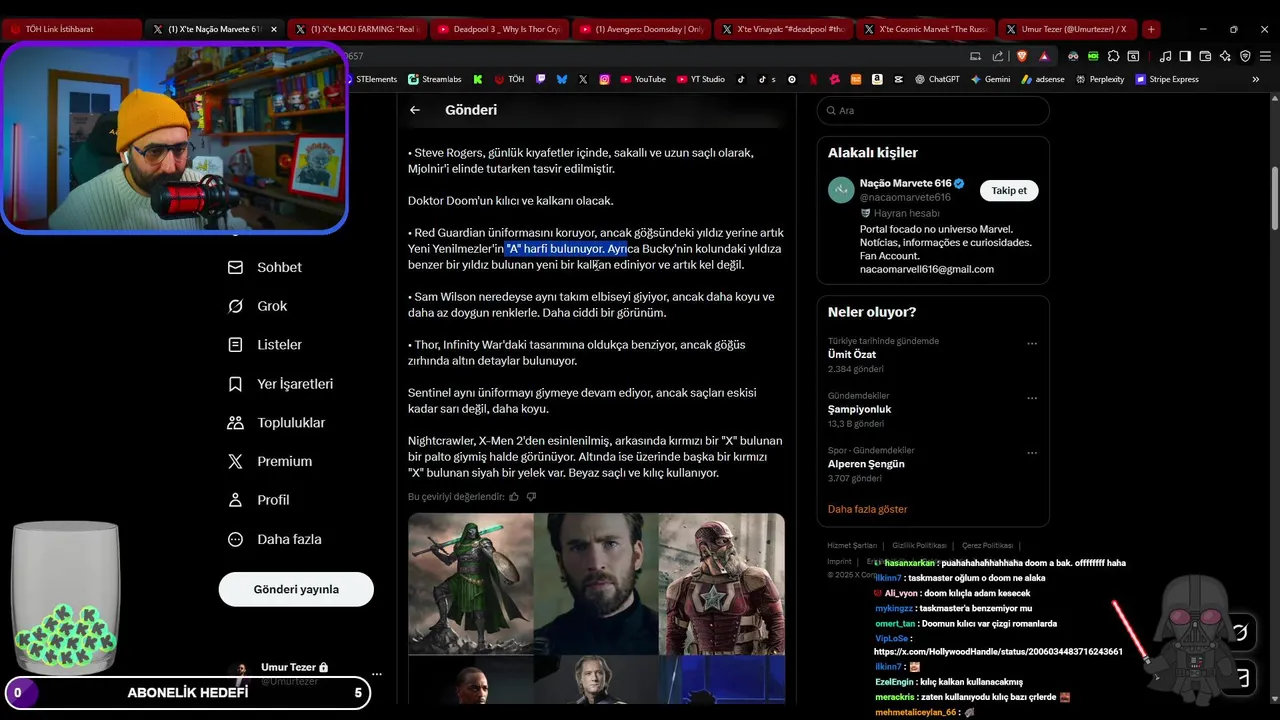
Task: Open browser extensions puzzle icon
Action: pyautogui.click(x=1113, y=56)
